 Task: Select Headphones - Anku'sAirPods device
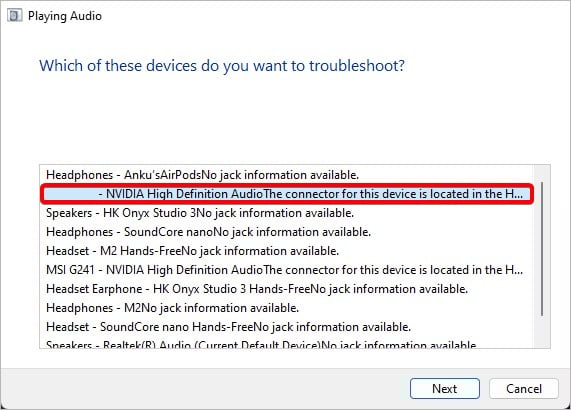202,175
